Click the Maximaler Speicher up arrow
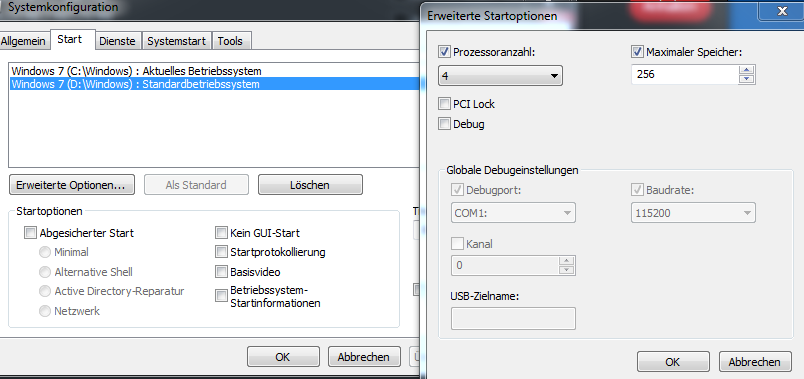The image size is (804, 379). [x=747, y=70]
